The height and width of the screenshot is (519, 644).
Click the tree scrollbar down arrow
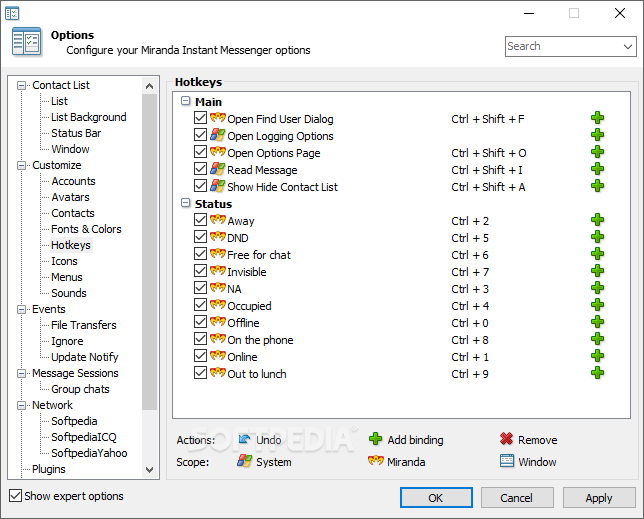pos(150,469)
